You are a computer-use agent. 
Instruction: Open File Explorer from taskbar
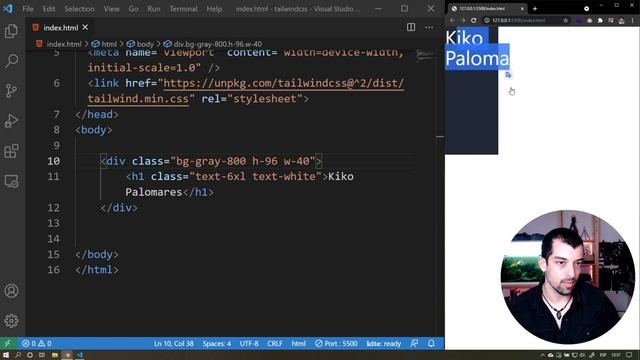[55, 355]
